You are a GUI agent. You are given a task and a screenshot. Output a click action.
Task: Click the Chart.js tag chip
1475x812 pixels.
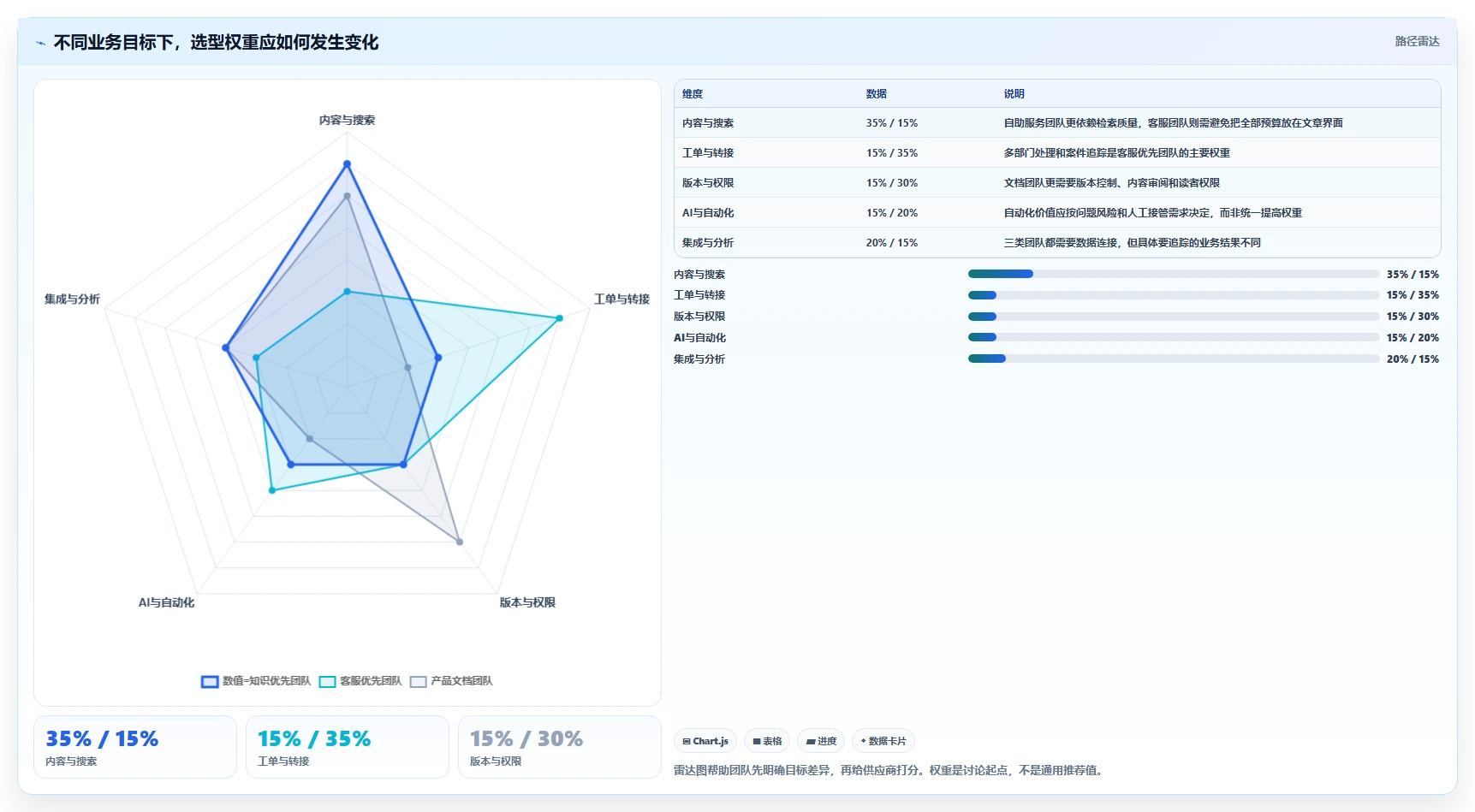(705, 741)
